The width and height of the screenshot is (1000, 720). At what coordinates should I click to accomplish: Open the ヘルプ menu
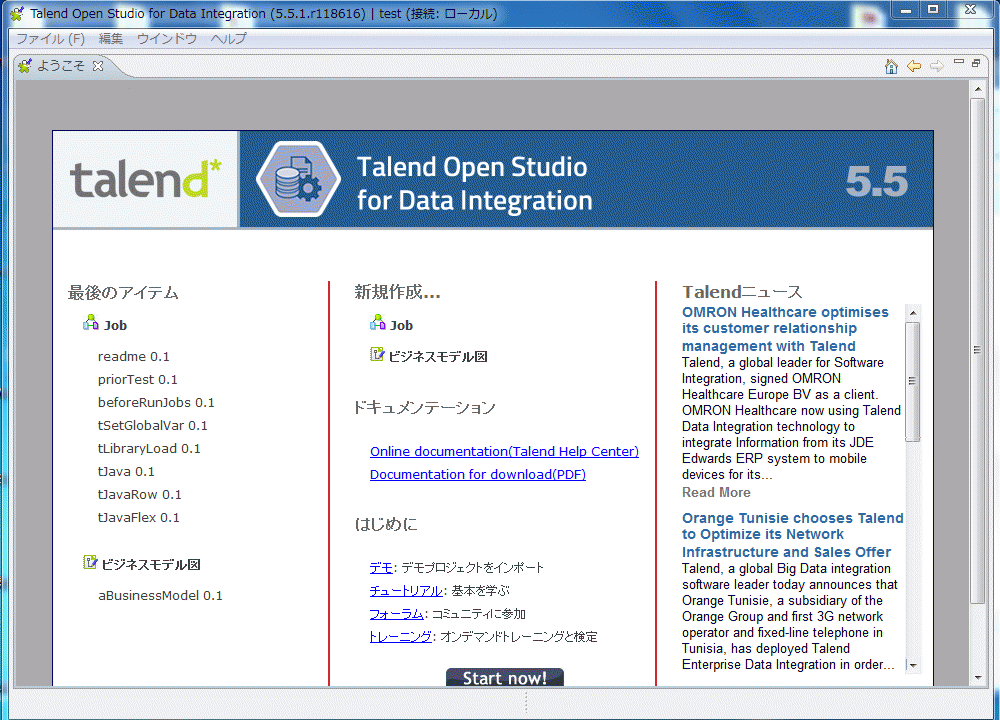(x=228, y=38)
